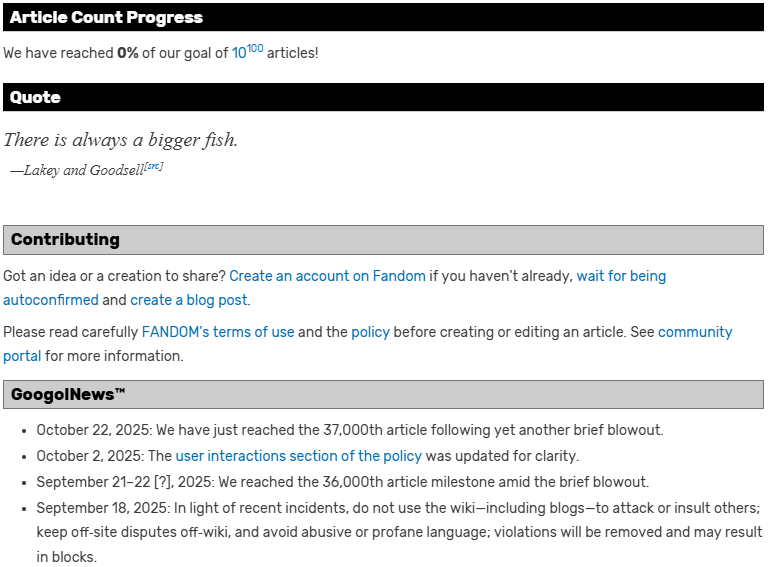Click the [src] citation superscript link

pyautogui.click(x=153, y=167)
